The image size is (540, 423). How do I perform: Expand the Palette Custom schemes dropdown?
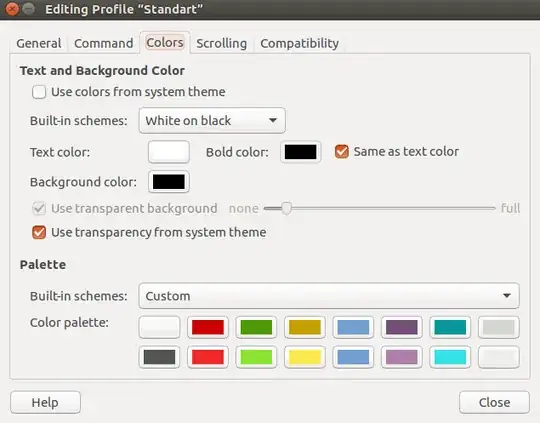329,296
